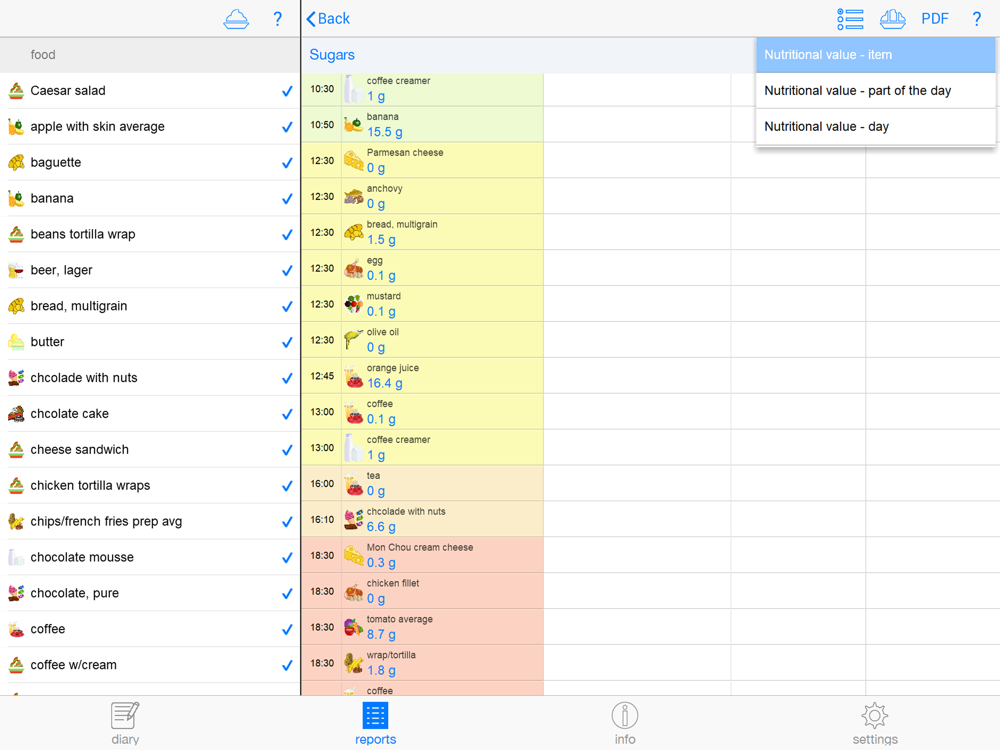
Task: Click the anchovy fish icon
Action: (x=353, y=196)
